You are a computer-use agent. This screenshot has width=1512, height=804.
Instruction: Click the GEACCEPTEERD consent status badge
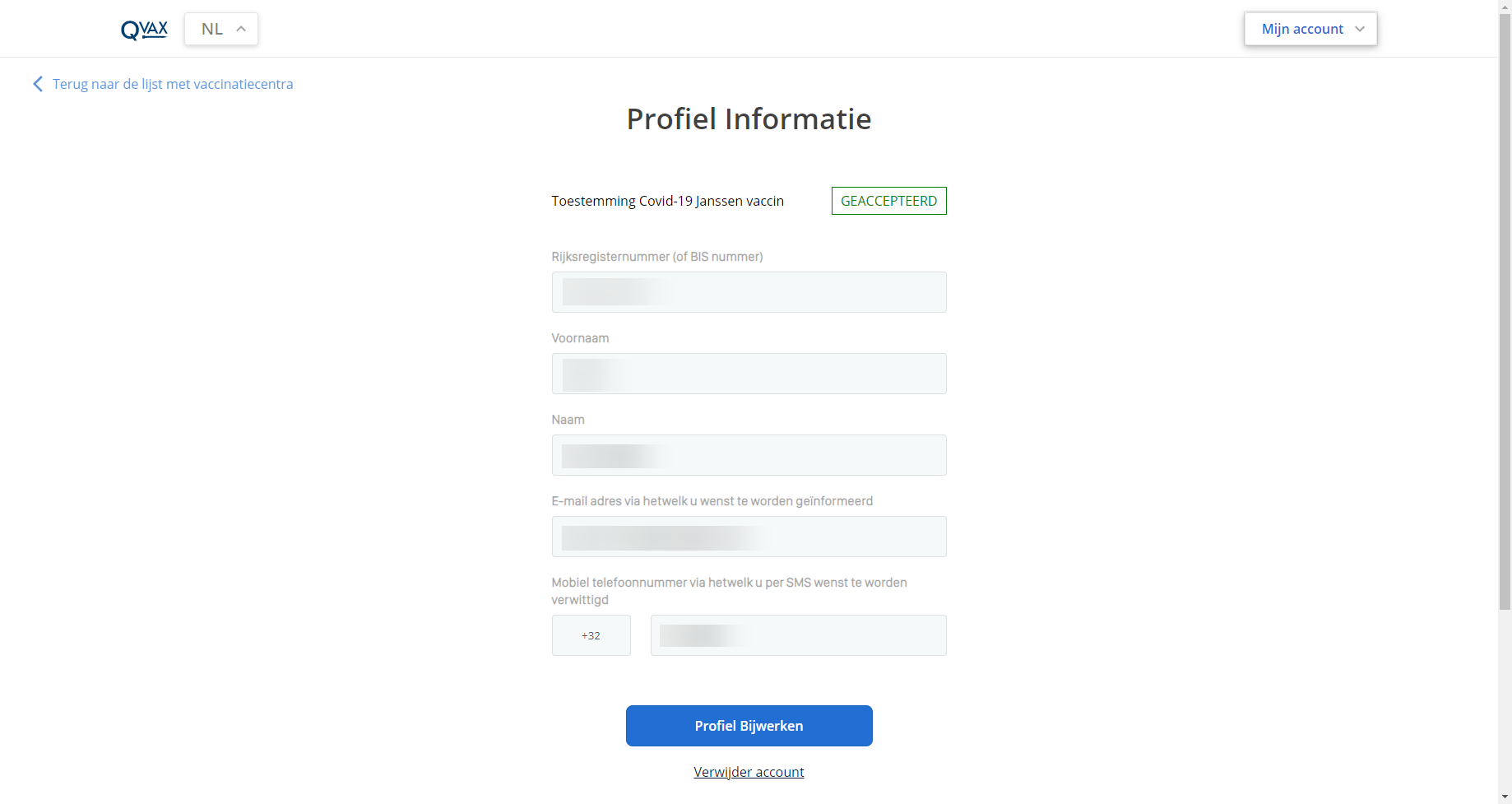888,201
